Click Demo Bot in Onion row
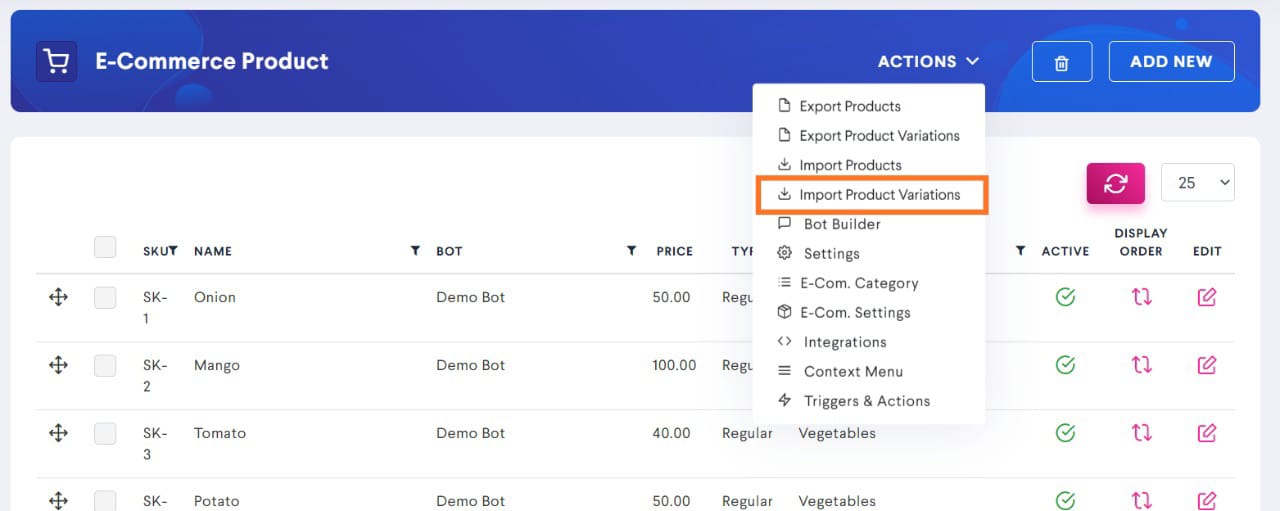 pos(471,297)
